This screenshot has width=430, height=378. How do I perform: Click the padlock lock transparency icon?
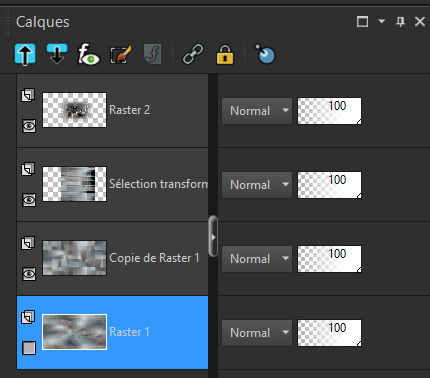[225, 54]
